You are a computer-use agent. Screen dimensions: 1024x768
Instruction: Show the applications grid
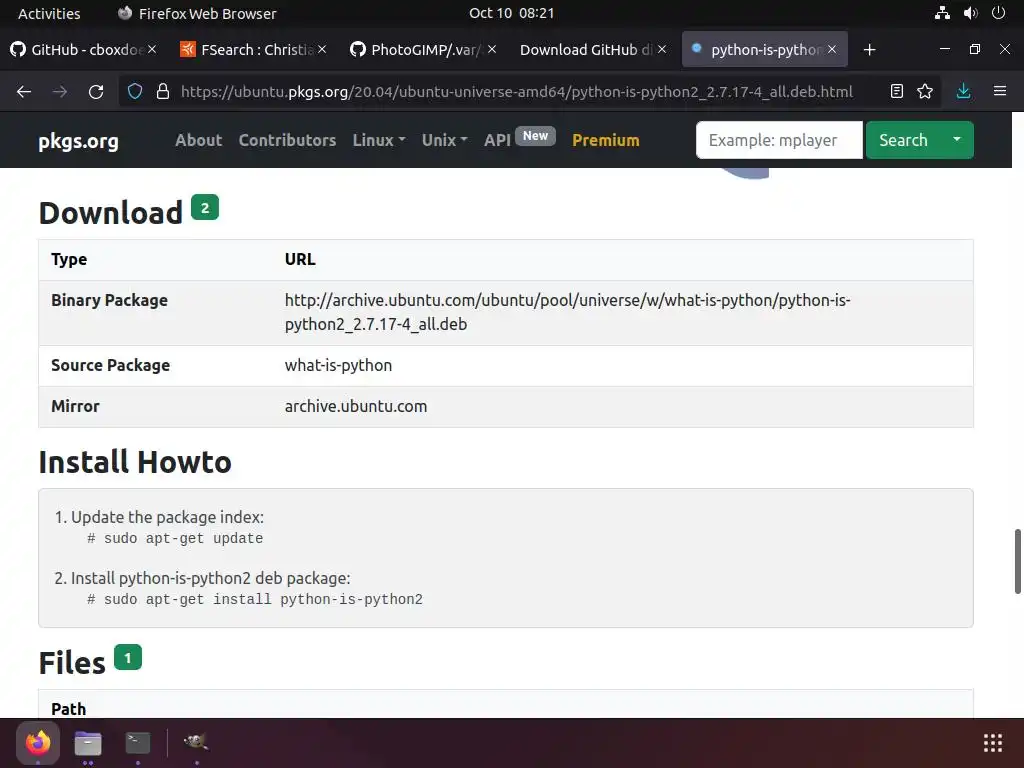[x=993, y=743]
